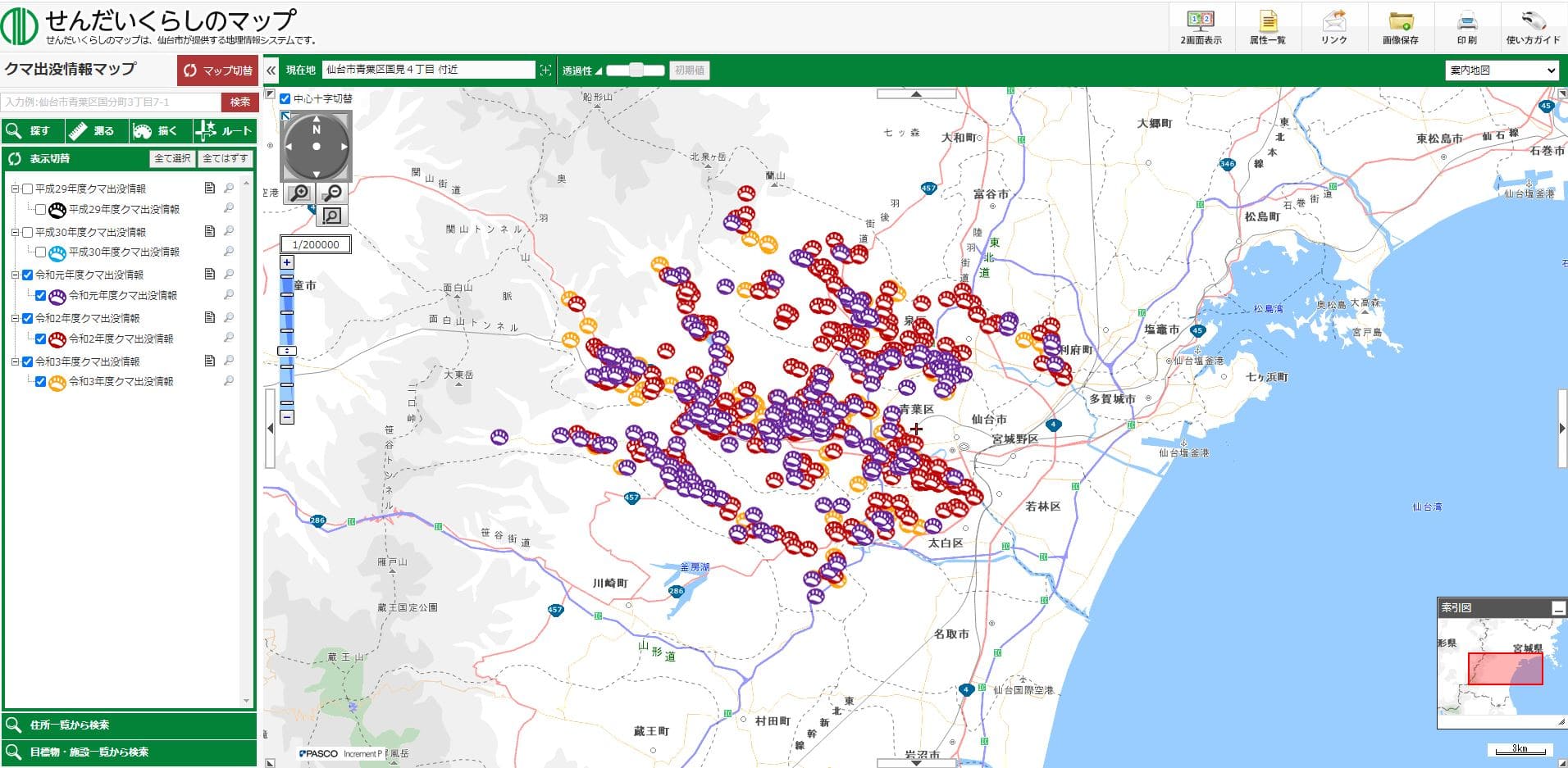Click the マップ切替 button
Image resolution: width=1568 pixels, height=768 pixels.
217,70
